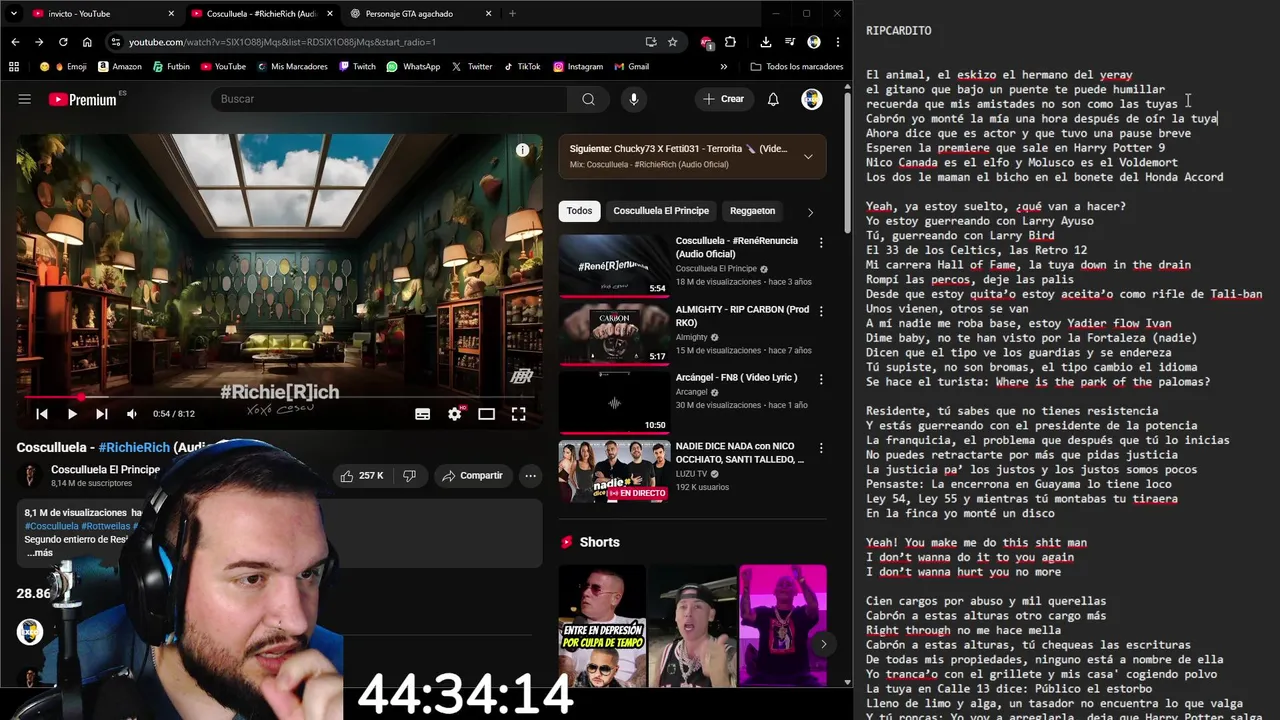
Task: Open the YouTube hamburger guide menu
Action: click(x=25, y=99)
